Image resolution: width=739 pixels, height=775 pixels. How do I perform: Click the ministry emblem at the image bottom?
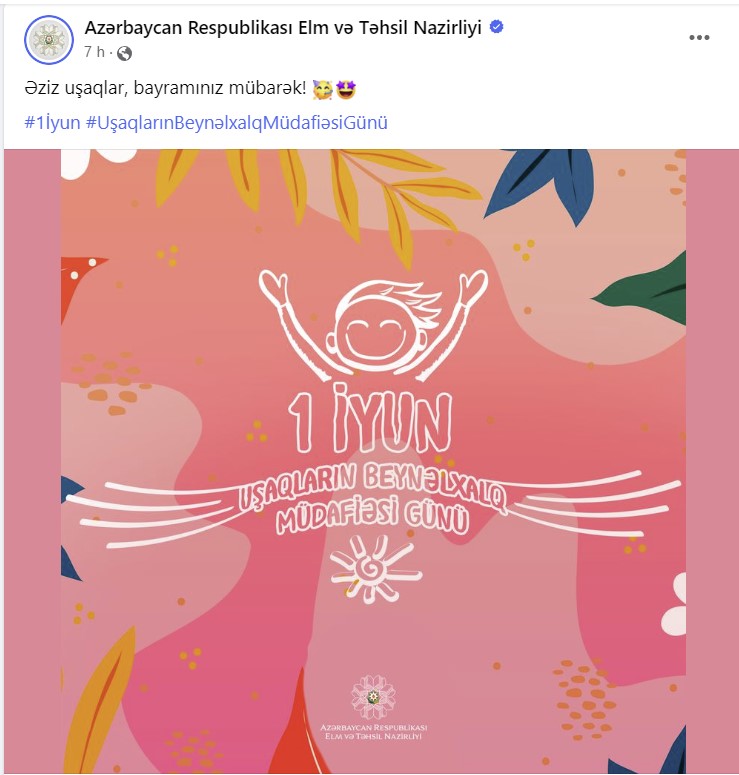click(x=373, y=697)
